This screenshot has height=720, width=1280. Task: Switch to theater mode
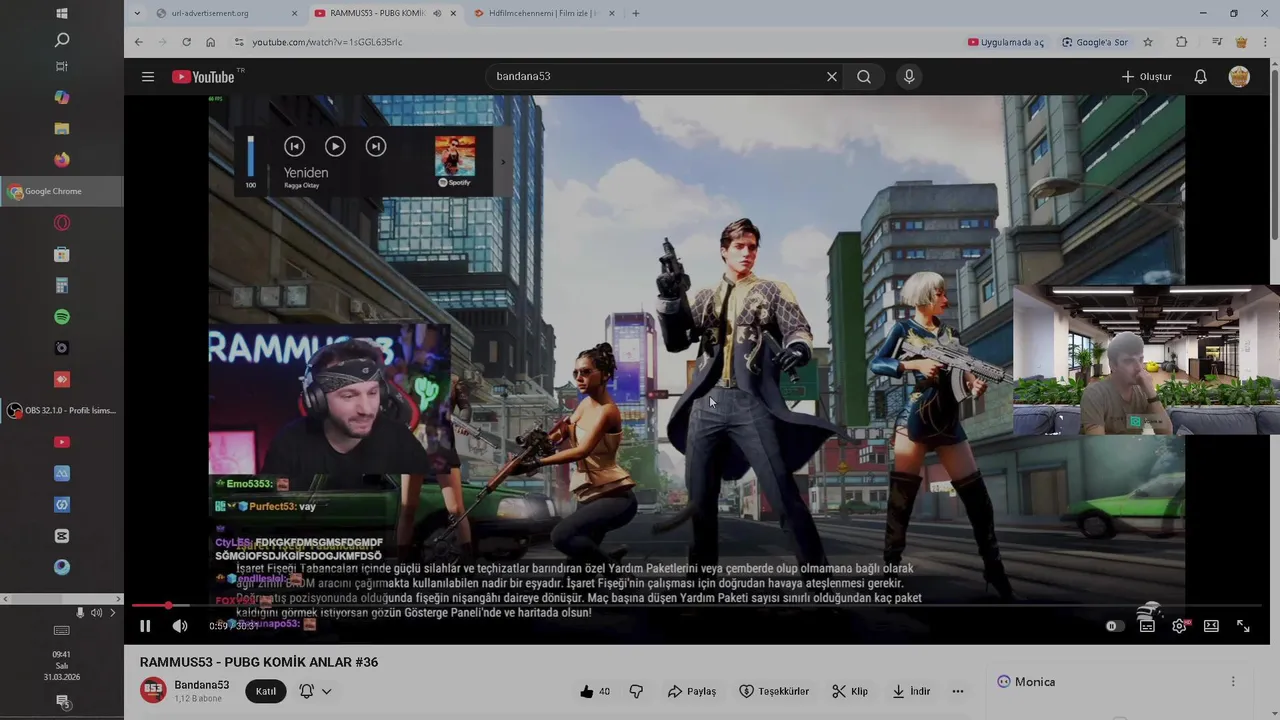click(1211, 626)
